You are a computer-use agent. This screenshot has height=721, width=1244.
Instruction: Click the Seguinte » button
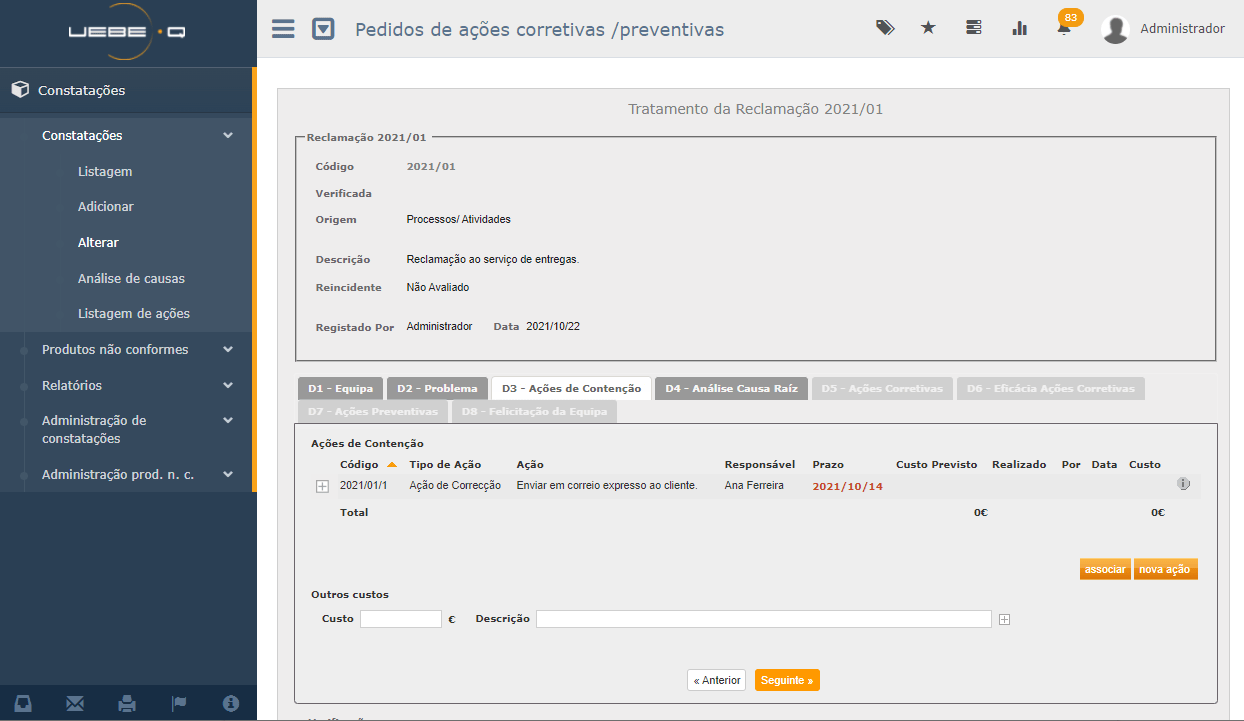pos(787,680)
